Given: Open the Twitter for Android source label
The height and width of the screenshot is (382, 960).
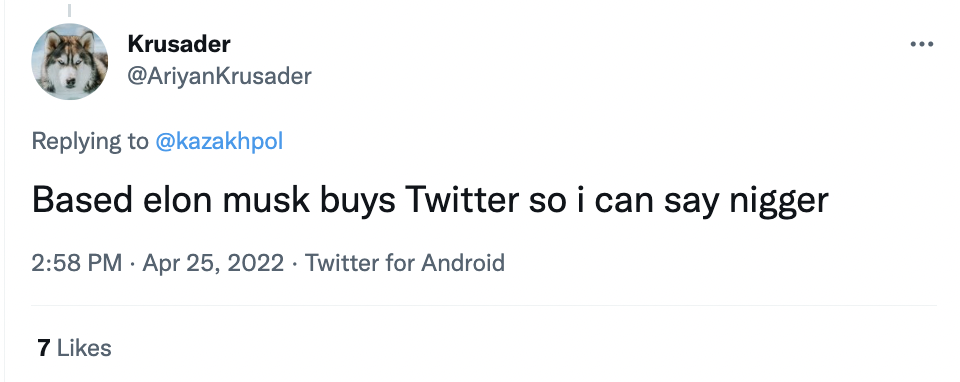Looking at the screenshot, I should pos(405,263).
